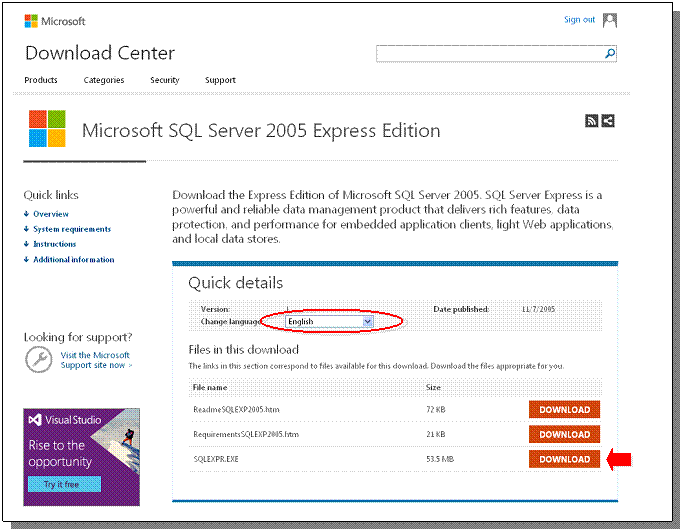682x531 pixels.
Task: Click the large four-color Windows logo
Action: click(47, 129)
